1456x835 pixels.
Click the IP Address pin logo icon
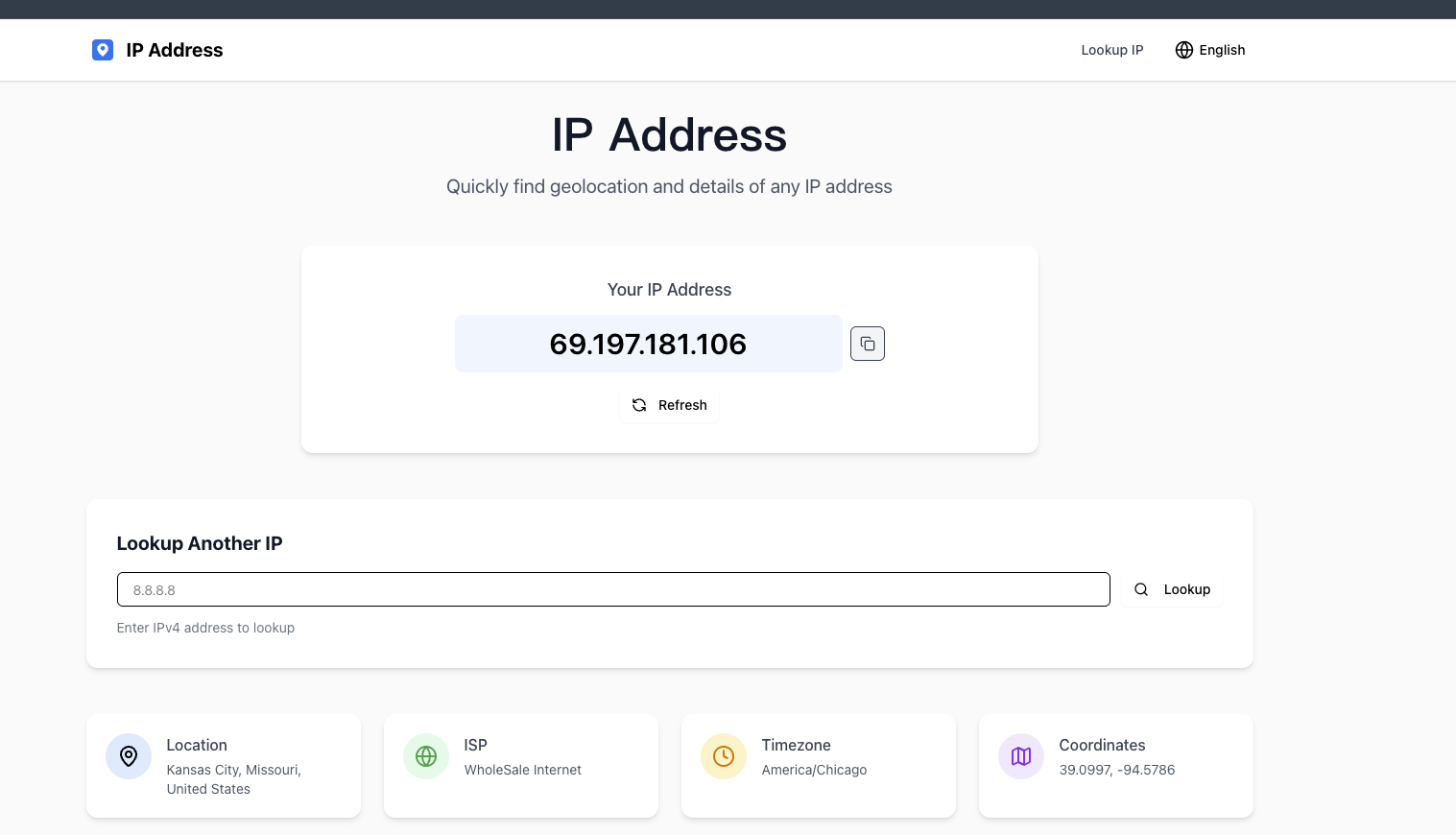103,50
